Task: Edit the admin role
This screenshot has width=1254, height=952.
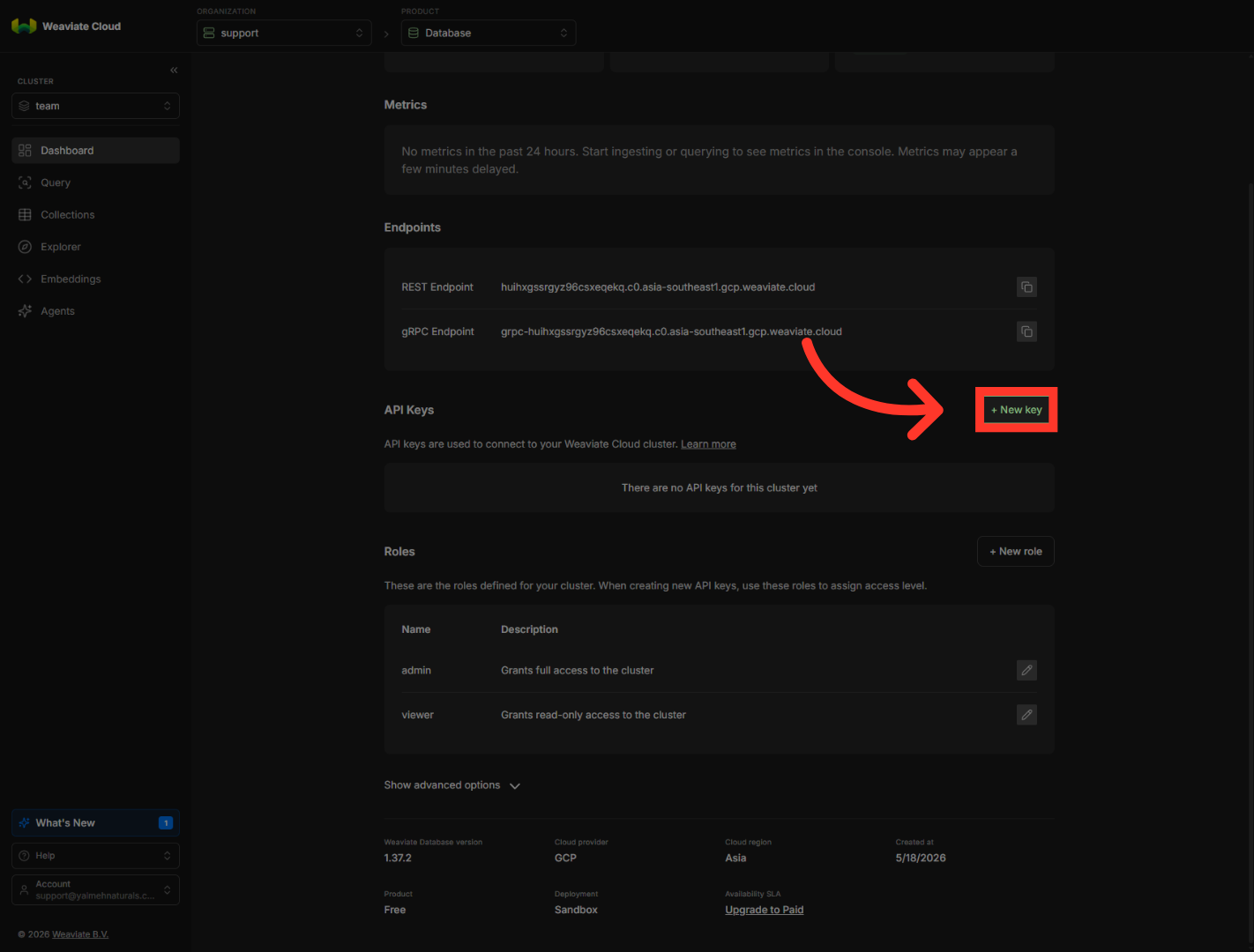Action: (x=1026, y=671)
